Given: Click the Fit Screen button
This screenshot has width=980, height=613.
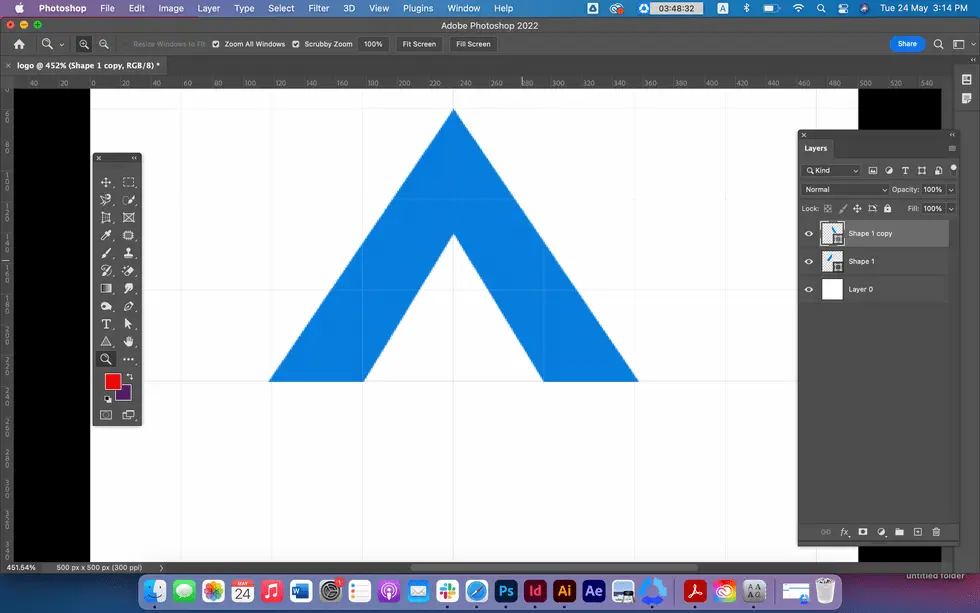Looking at the screenshot, I should (x=417, y=44).
